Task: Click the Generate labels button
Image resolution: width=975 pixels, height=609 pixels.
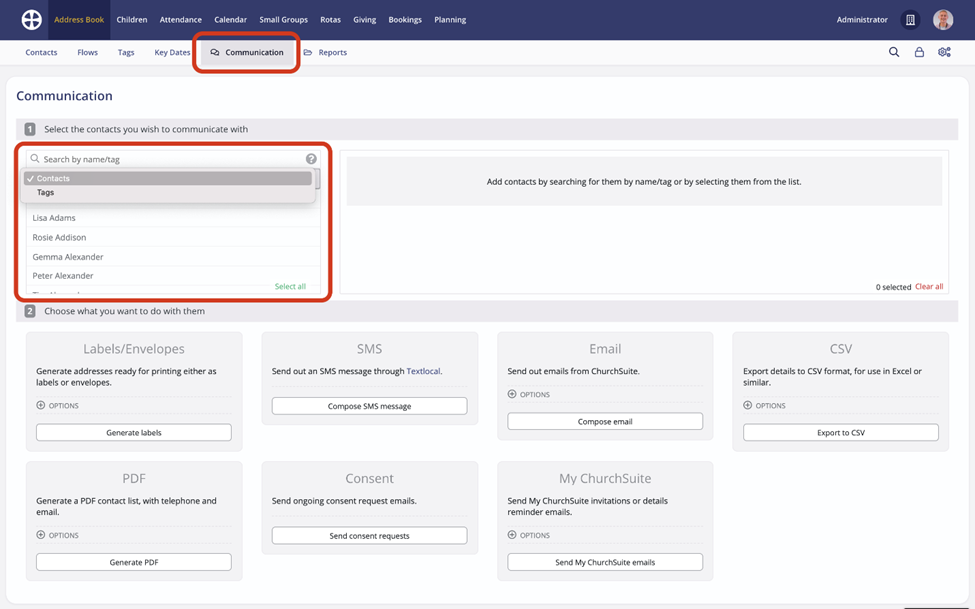Action: [x=134, y=432]
